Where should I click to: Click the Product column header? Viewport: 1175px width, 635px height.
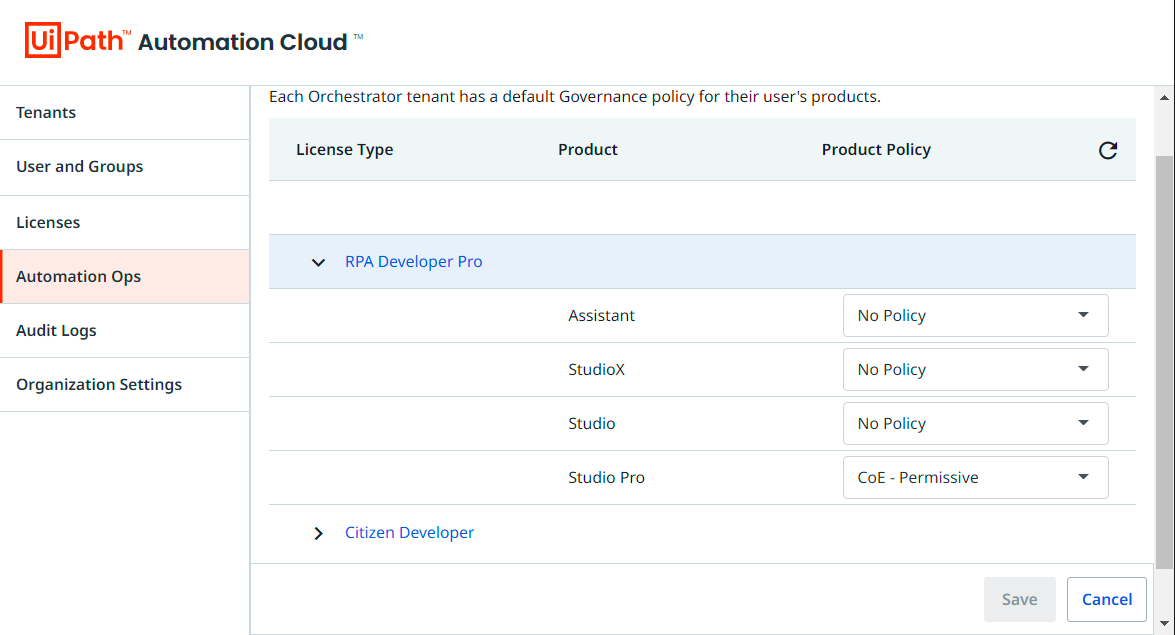pyautogui.click(x=588, y=149)
